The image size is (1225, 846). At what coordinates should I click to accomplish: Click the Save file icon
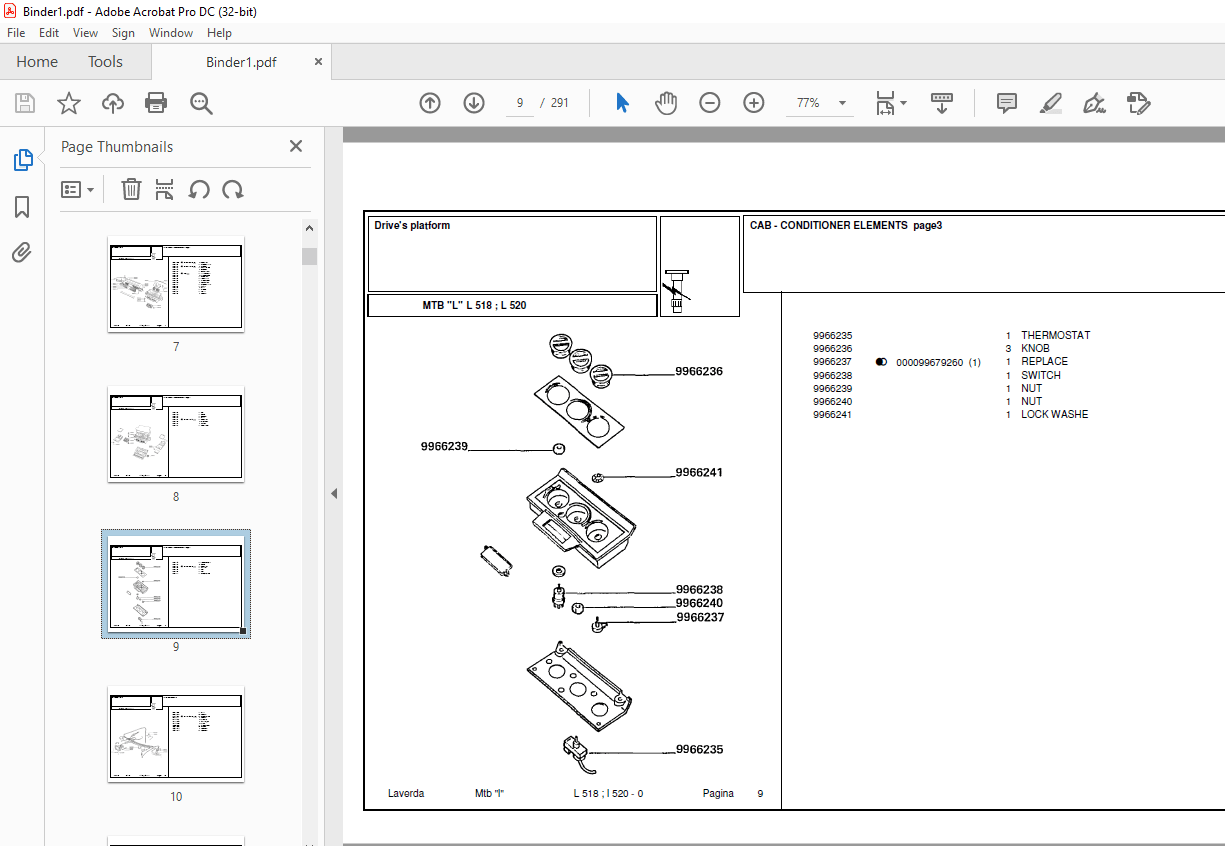click(x=25, y=103)
